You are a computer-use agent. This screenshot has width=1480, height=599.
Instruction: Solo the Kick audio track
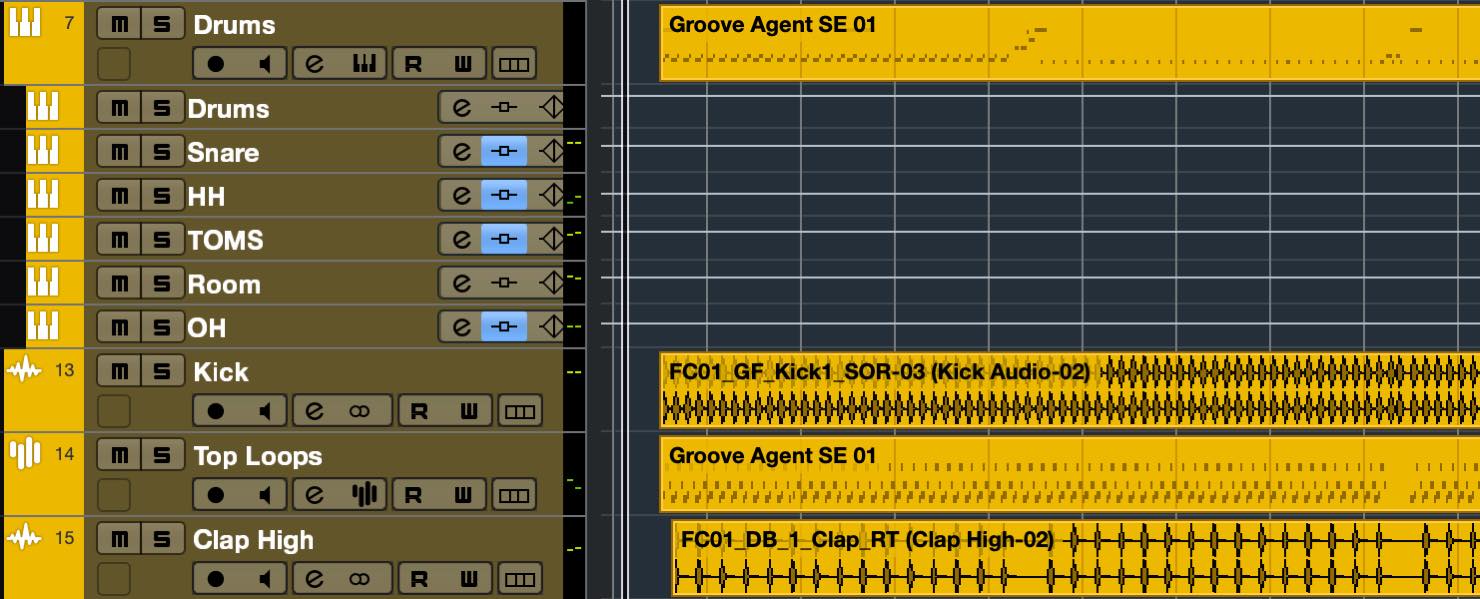(162, 371)
